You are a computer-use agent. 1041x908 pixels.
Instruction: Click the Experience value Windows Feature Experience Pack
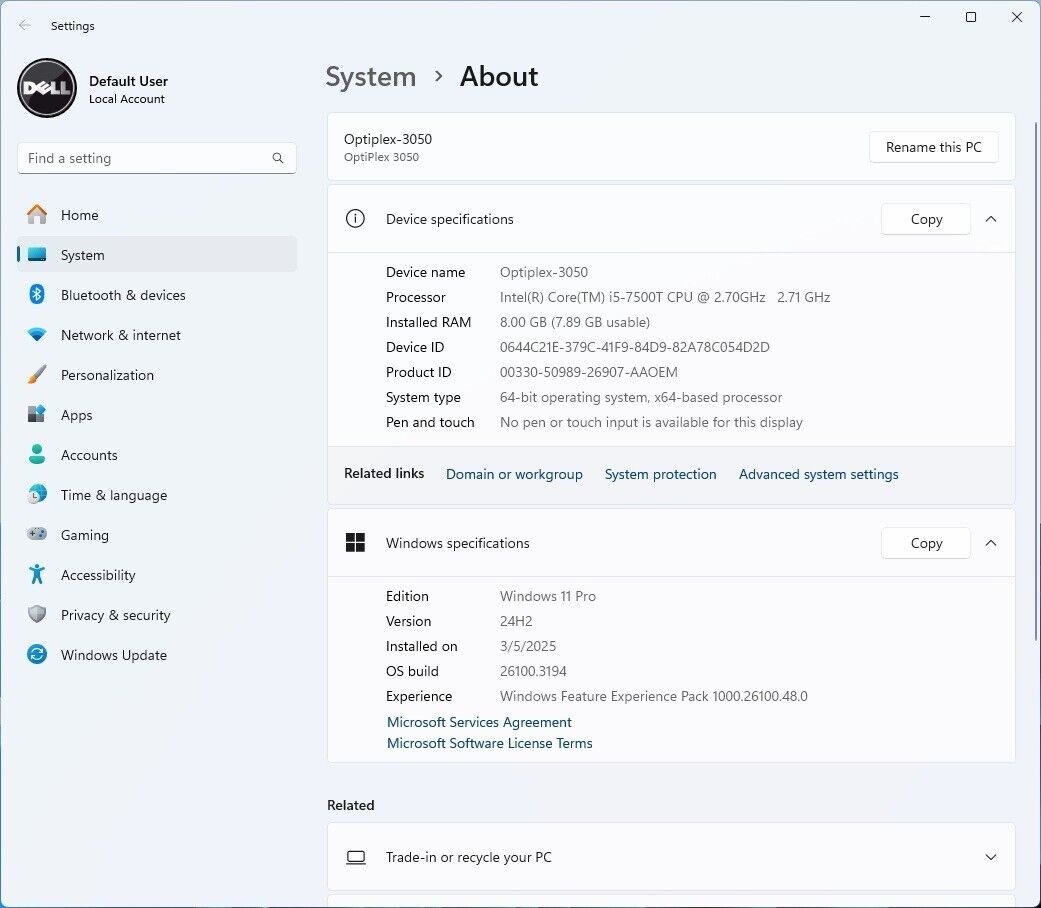coord(654,696)
